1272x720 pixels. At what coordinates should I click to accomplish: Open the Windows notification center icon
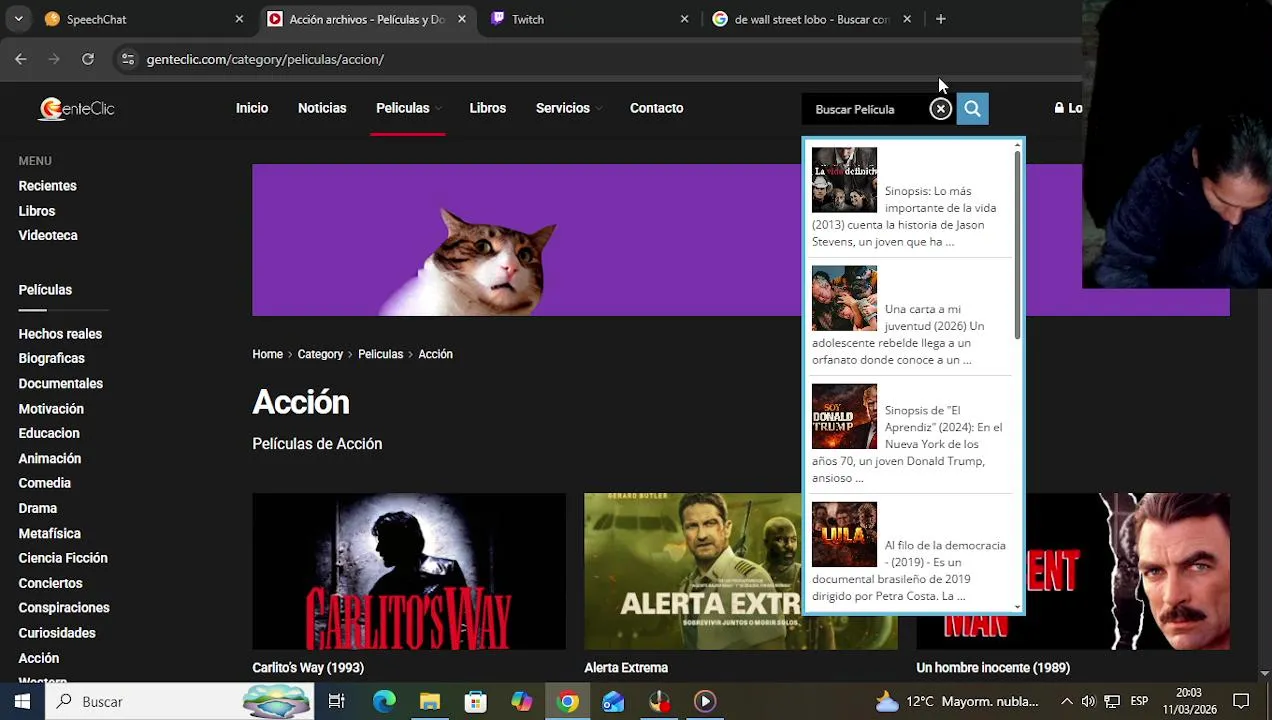[1241, 701]
